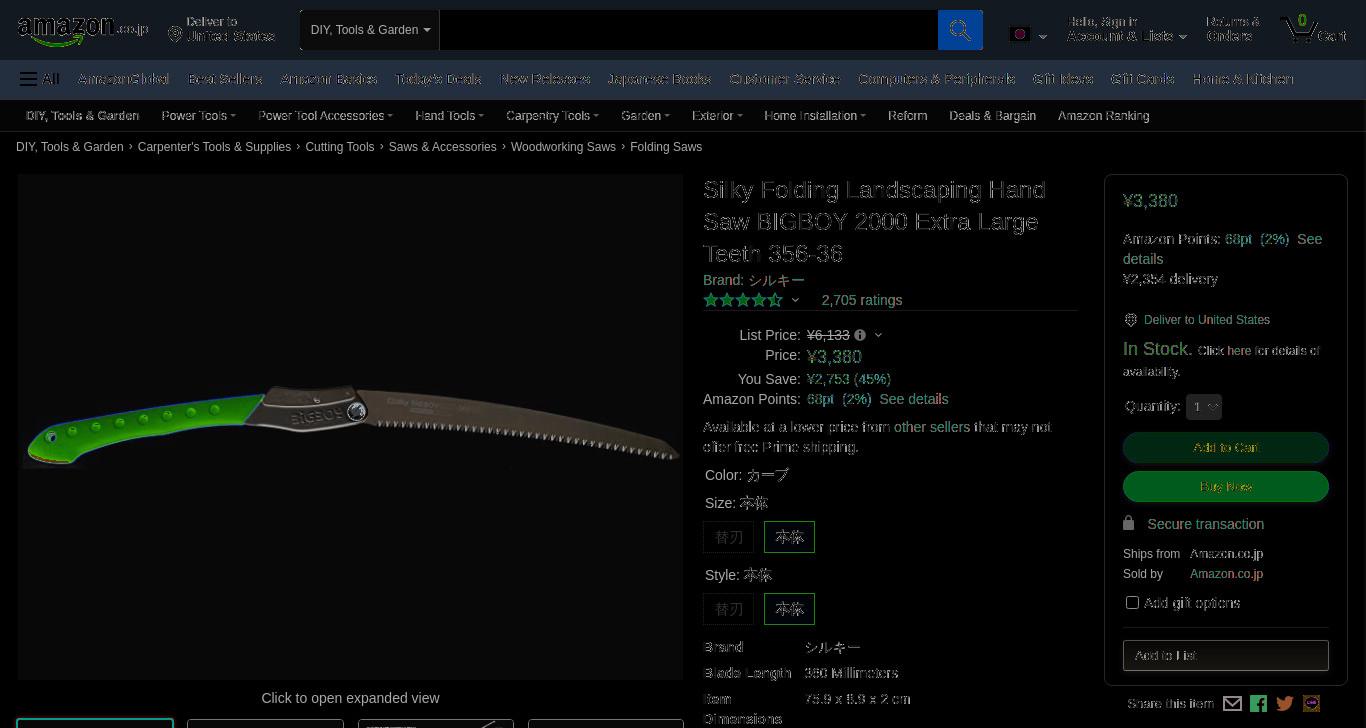Viewport: 1366px width, 728px height.
Task: Expand Power Tool Accessories submenu
Action: 325,116
